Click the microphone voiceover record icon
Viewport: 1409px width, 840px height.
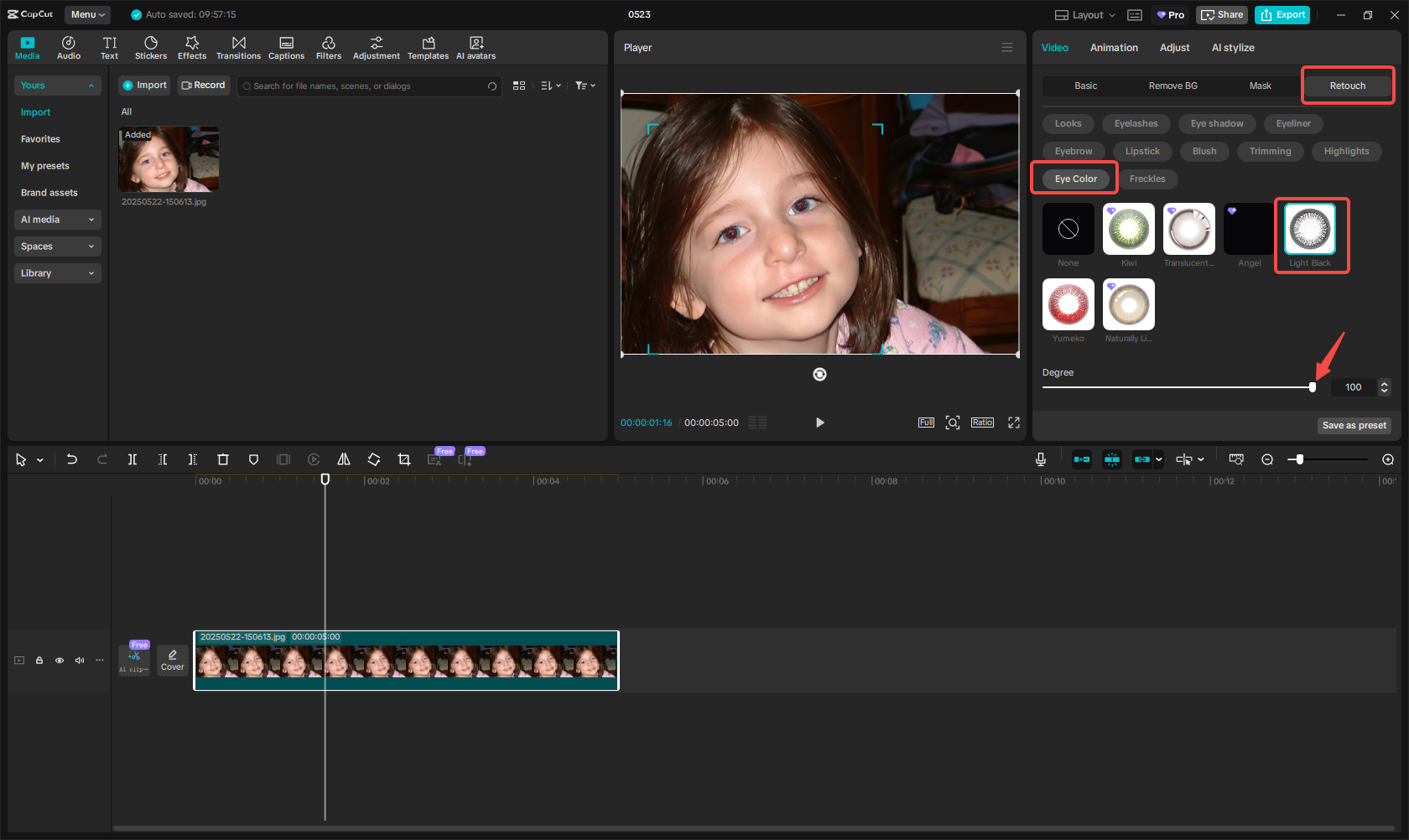pyautogui.click(x=1040, y=459)
